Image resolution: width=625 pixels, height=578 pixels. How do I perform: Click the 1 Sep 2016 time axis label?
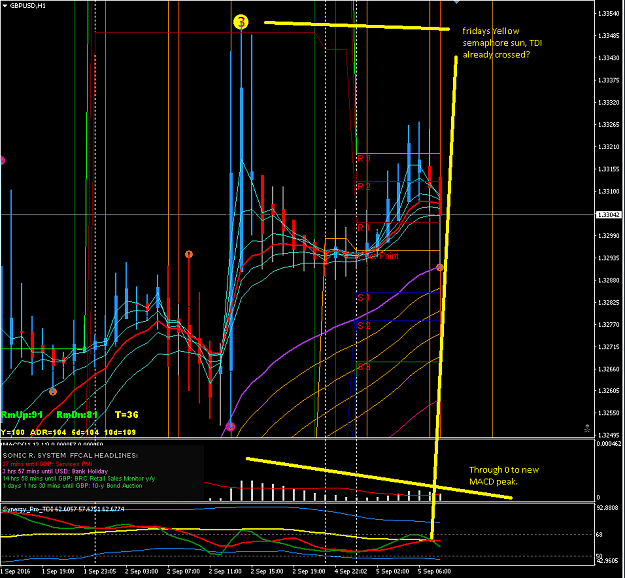click(x=15, y=572)
